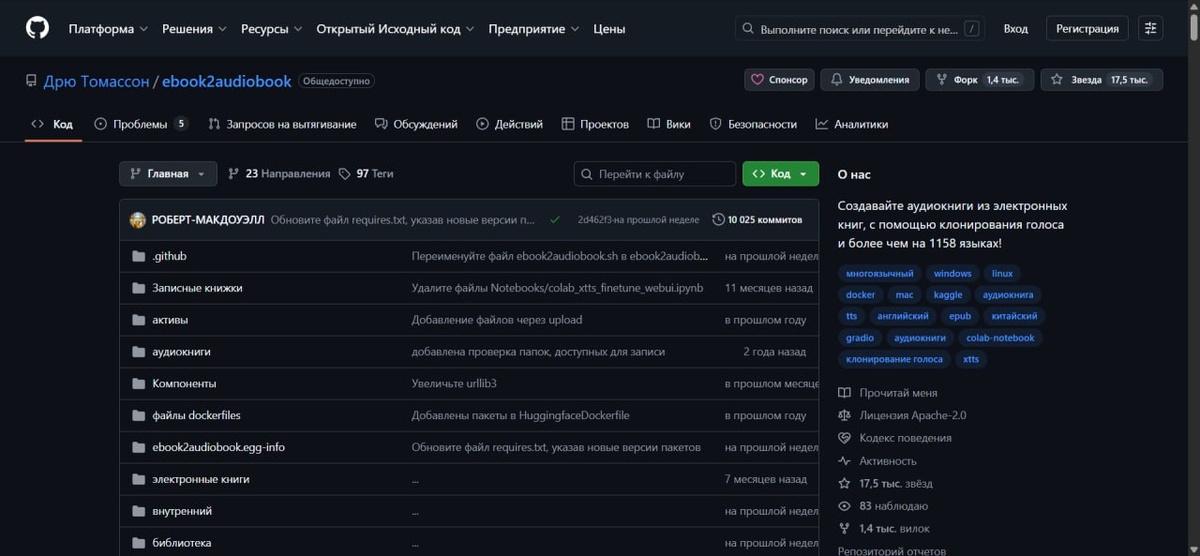Open ebook2audiobook repository link

(228, 80)
